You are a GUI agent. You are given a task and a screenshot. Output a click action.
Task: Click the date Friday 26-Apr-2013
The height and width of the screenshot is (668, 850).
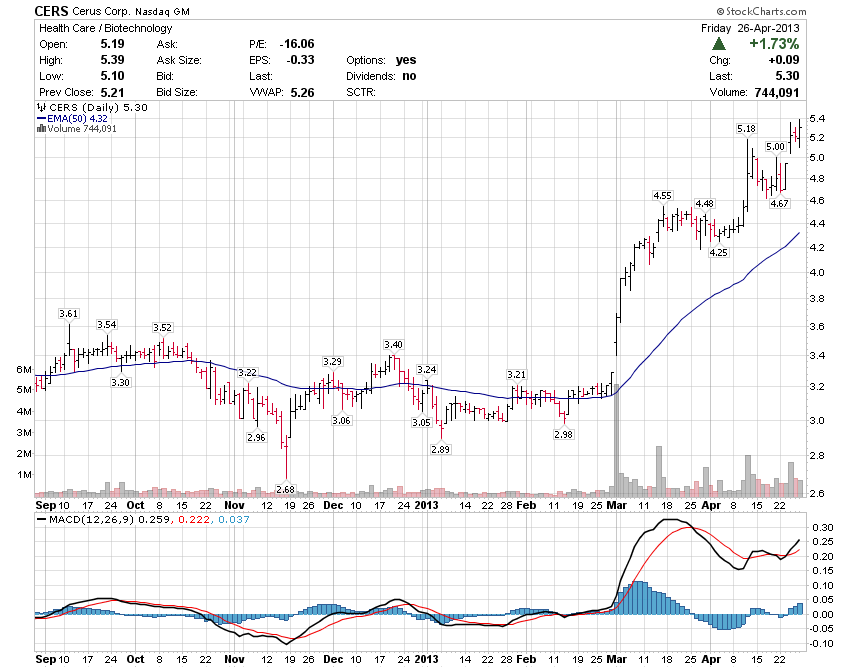click(750, 28)
